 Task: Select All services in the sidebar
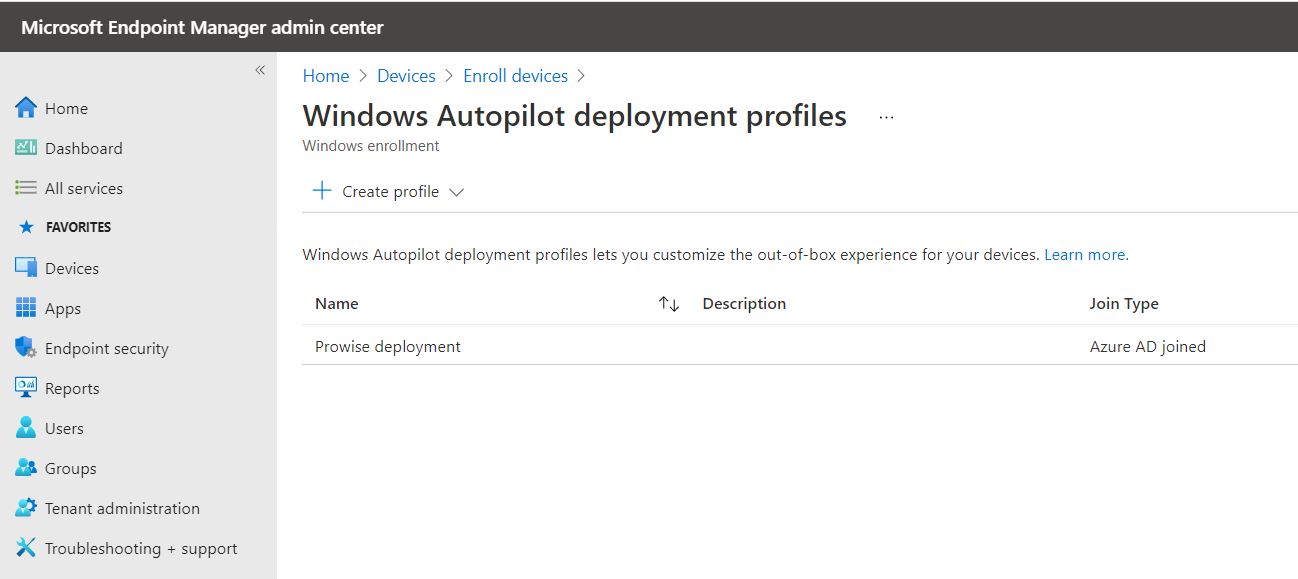pyautogui.click(x=84, y=188)
